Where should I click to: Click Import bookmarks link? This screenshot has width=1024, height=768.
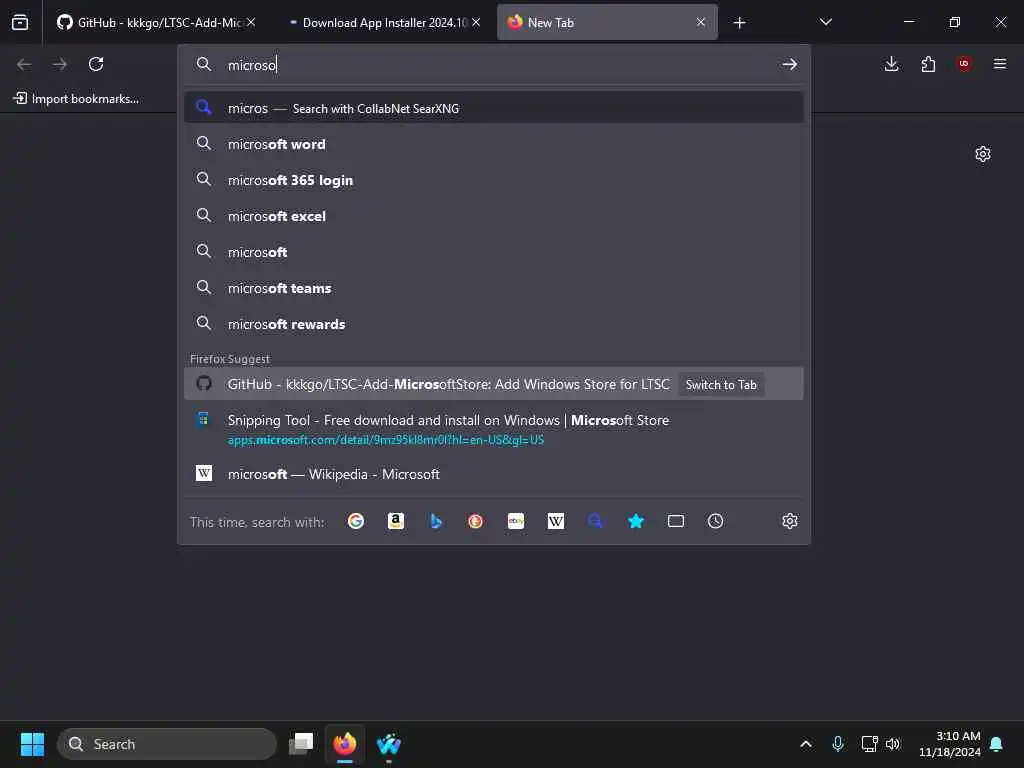tap(76, 99)
